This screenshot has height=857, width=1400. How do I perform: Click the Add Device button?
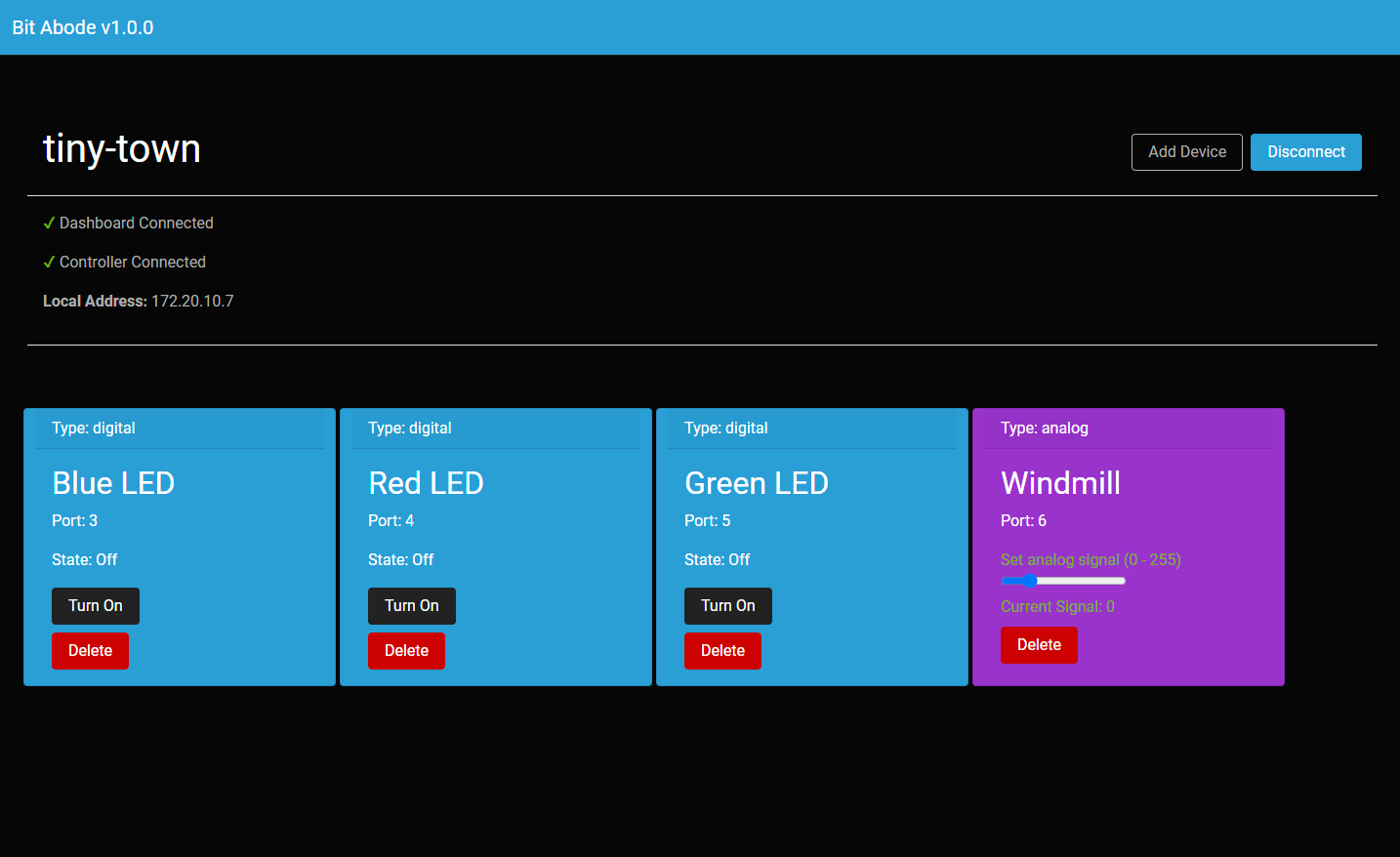[x=1187, y=151]
